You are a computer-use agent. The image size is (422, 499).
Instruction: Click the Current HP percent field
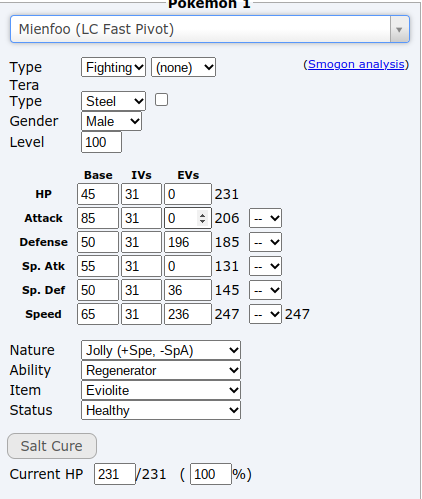click(x=211, y=474)
